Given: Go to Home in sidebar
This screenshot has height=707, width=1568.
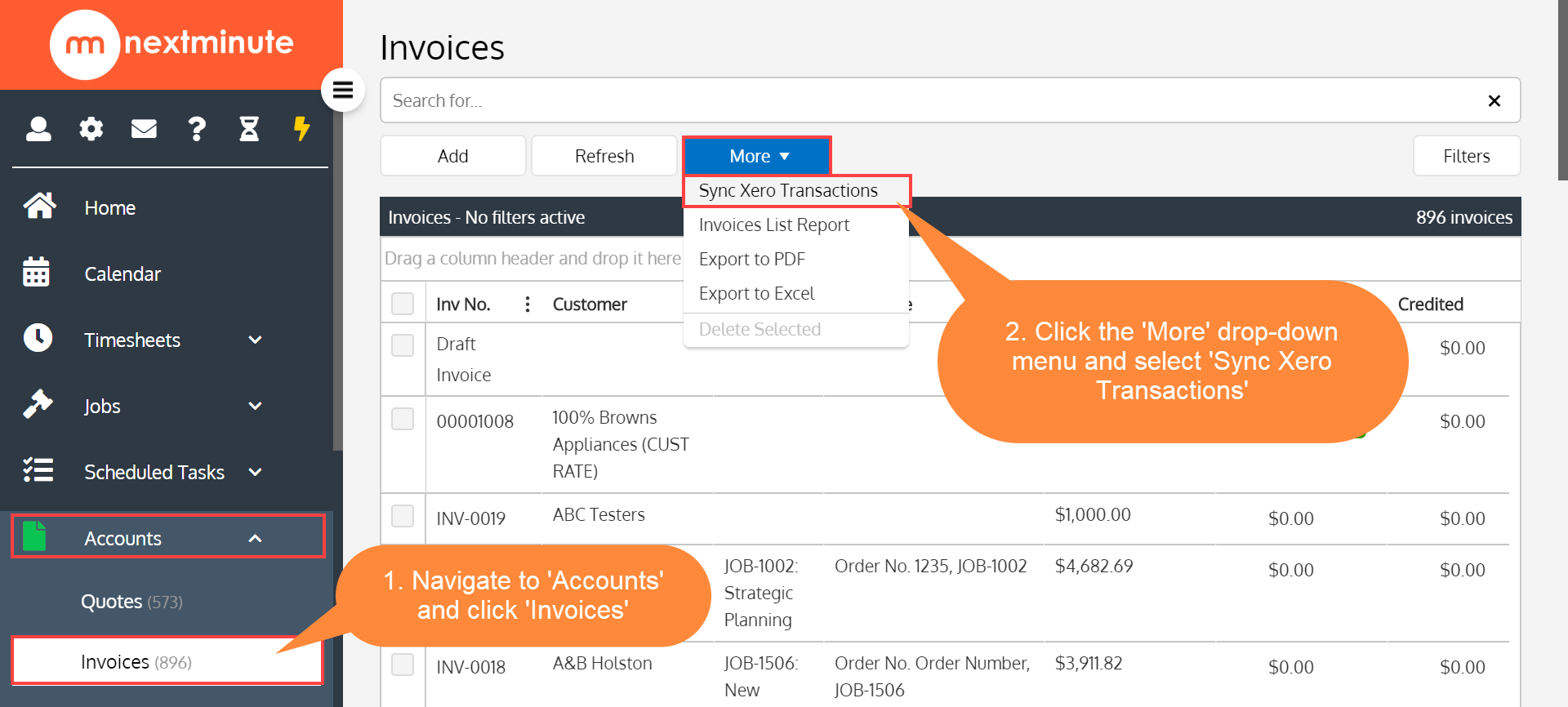Looking at the screenshot, I should pos(110,208).
